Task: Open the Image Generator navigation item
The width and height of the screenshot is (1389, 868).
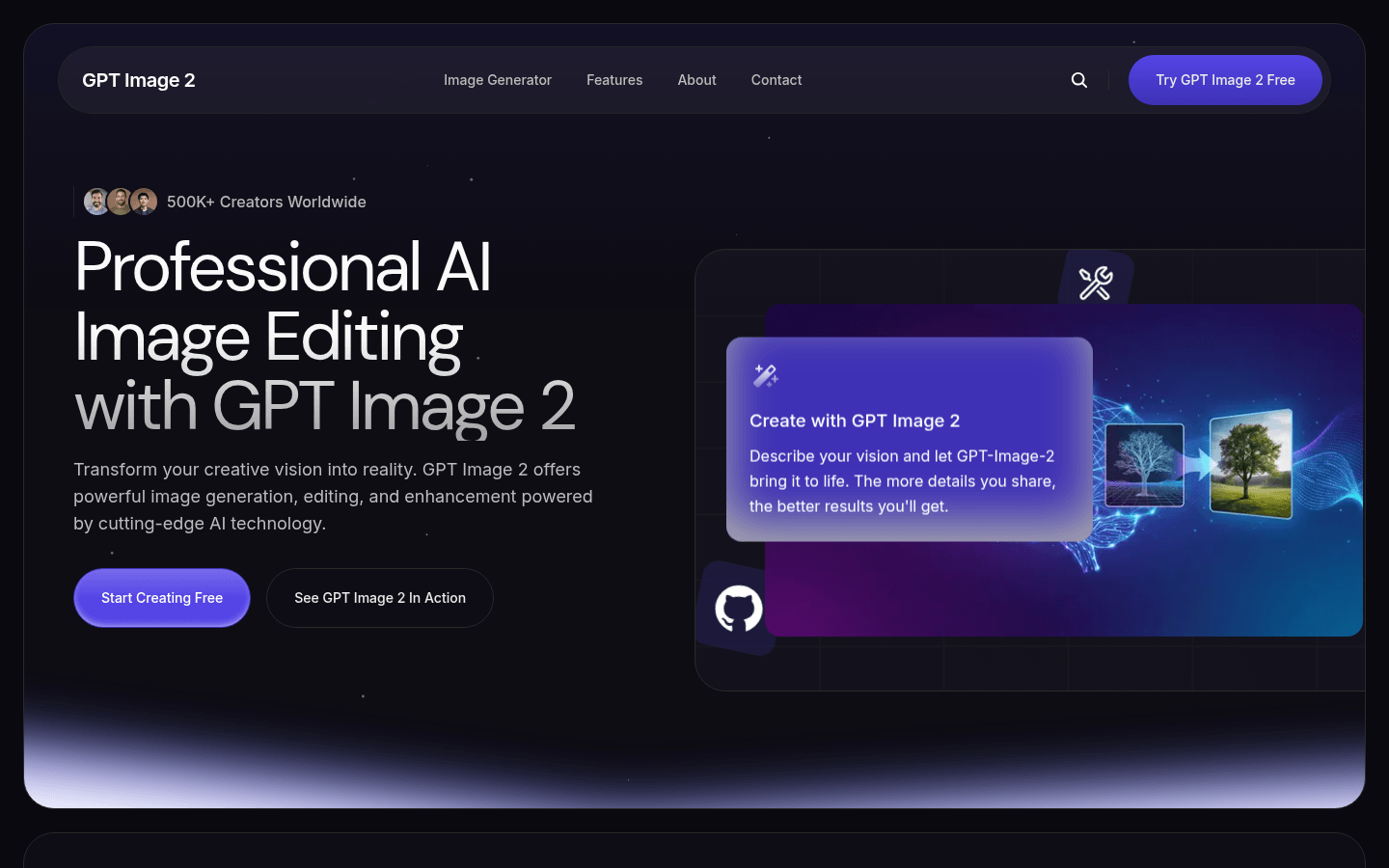Action: pyautogui.click(x=498, y=80)
